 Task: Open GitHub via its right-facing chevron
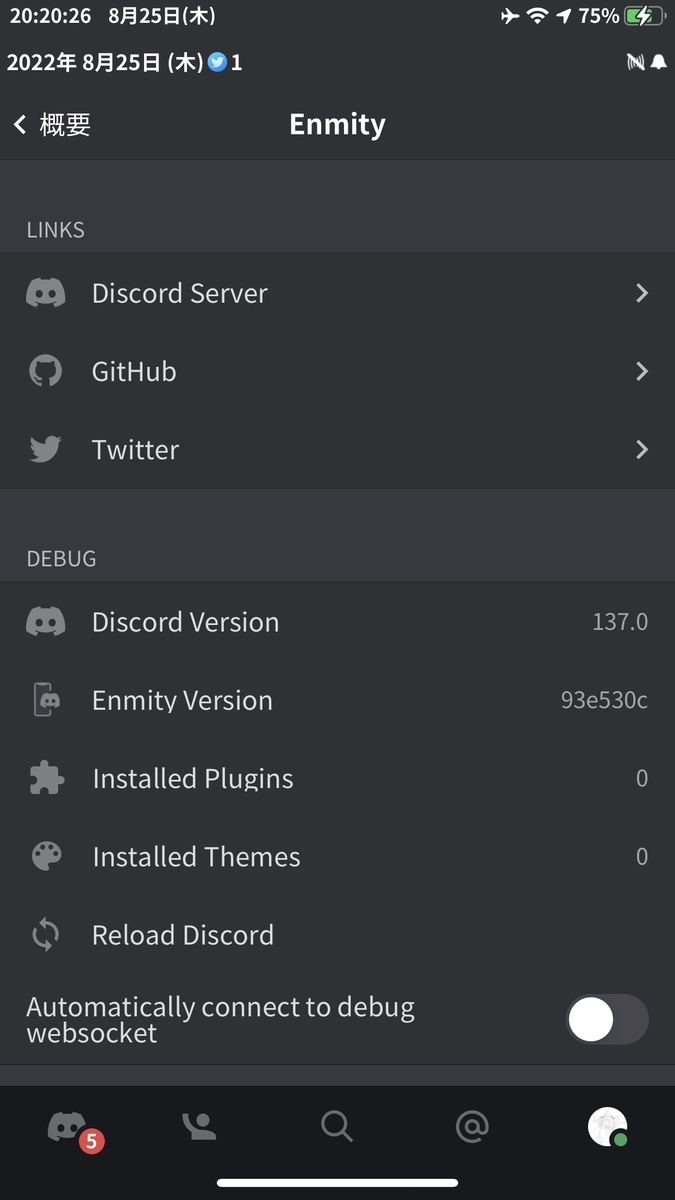(x=642, y=371)
